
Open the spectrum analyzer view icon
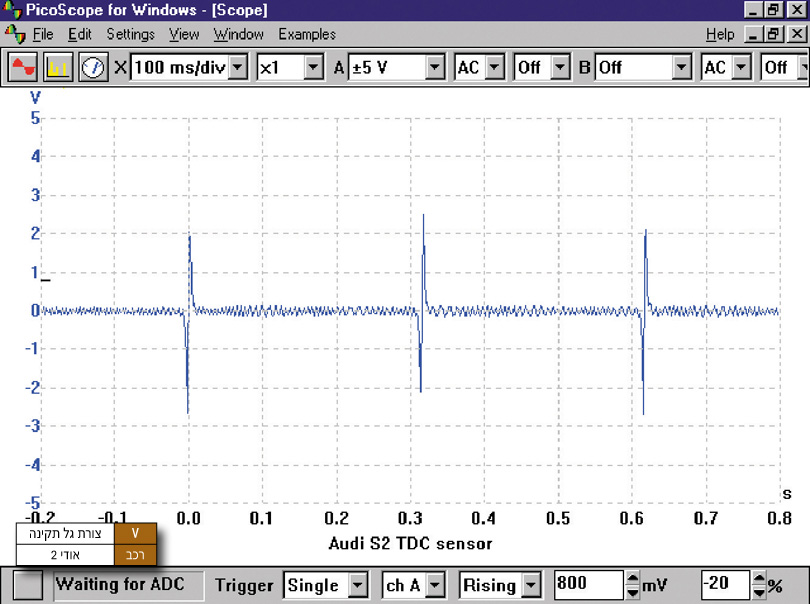(57, 68)
